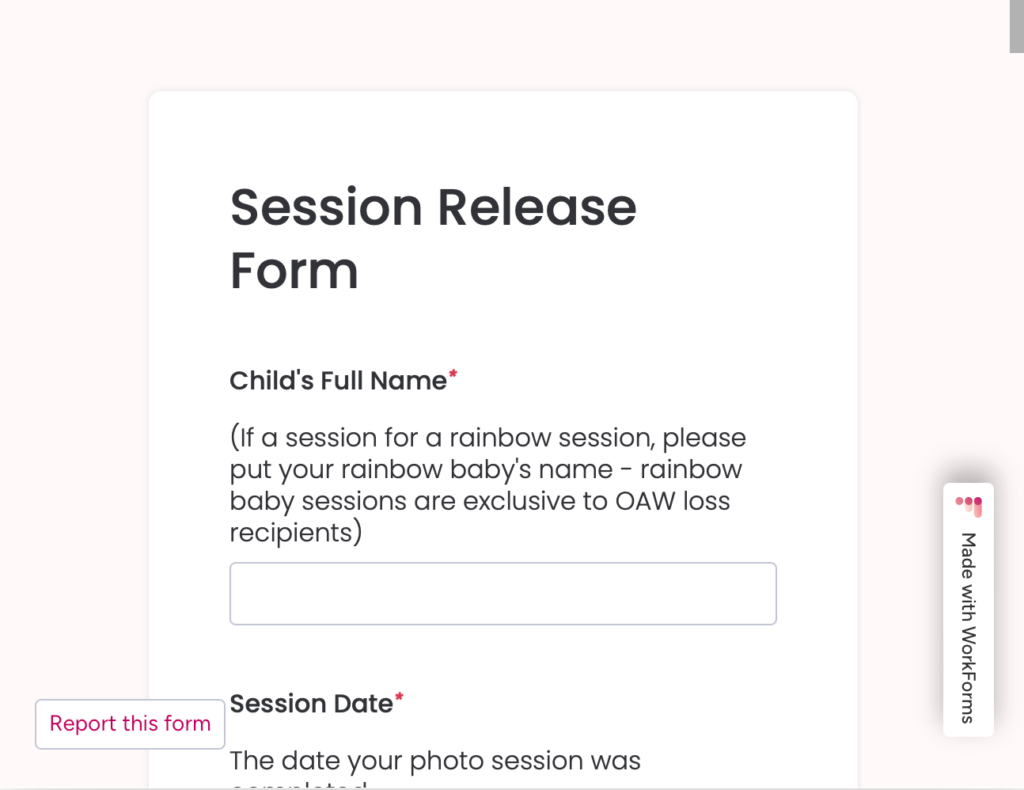This screenshot has width=1024, height=790.
Task: Click the word "Release" in the form title
Action: coord(537,207)
